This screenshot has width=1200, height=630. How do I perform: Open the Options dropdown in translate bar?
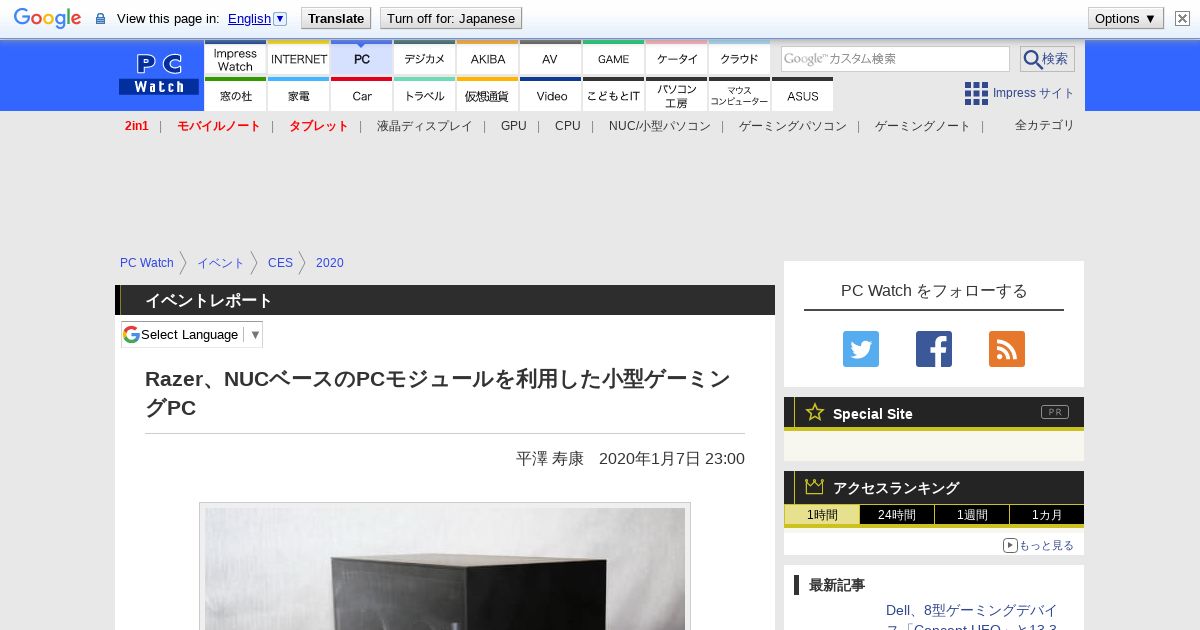pos(1125,18)
